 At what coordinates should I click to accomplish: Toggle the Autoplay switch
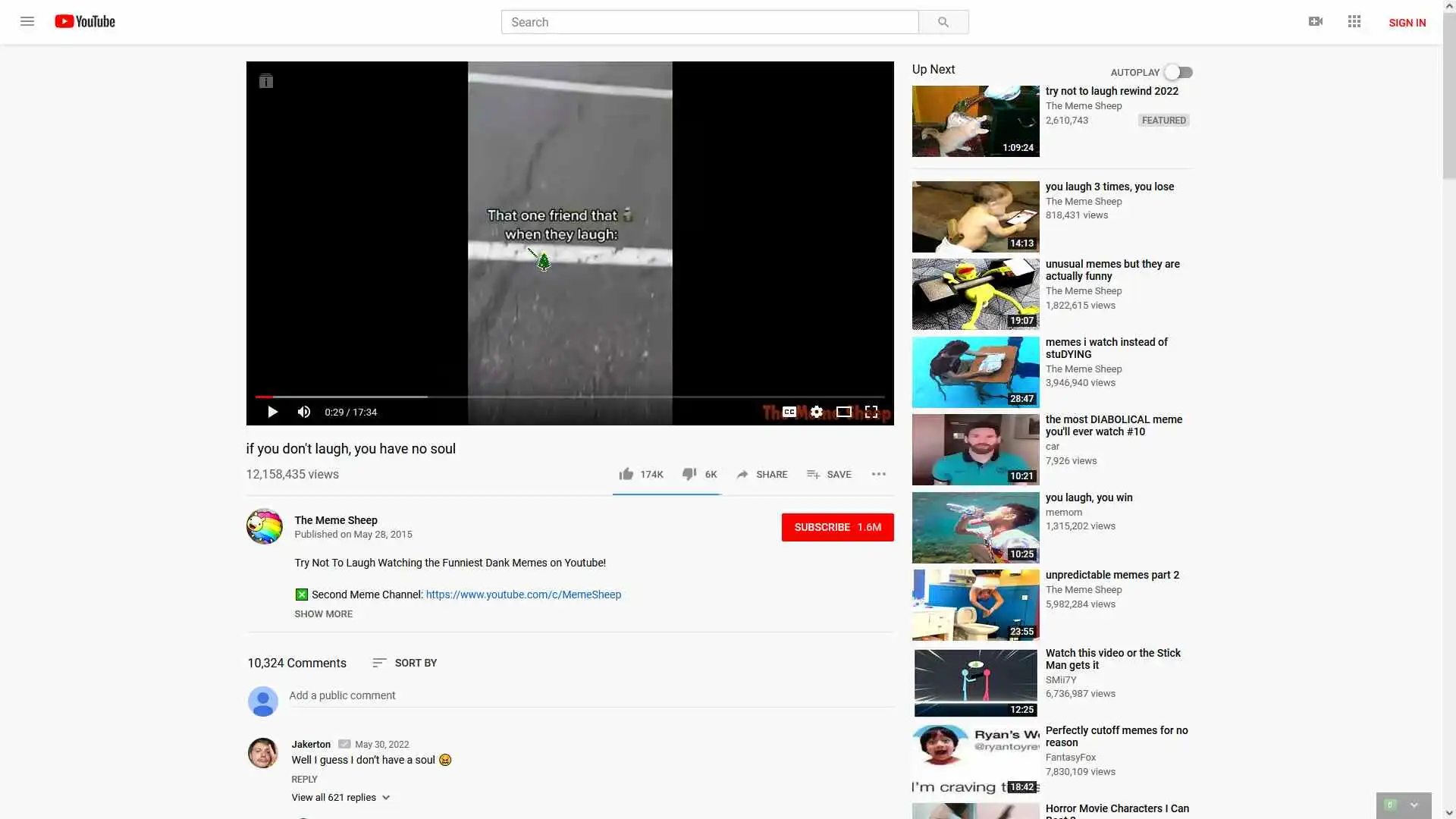[1178, 72]
